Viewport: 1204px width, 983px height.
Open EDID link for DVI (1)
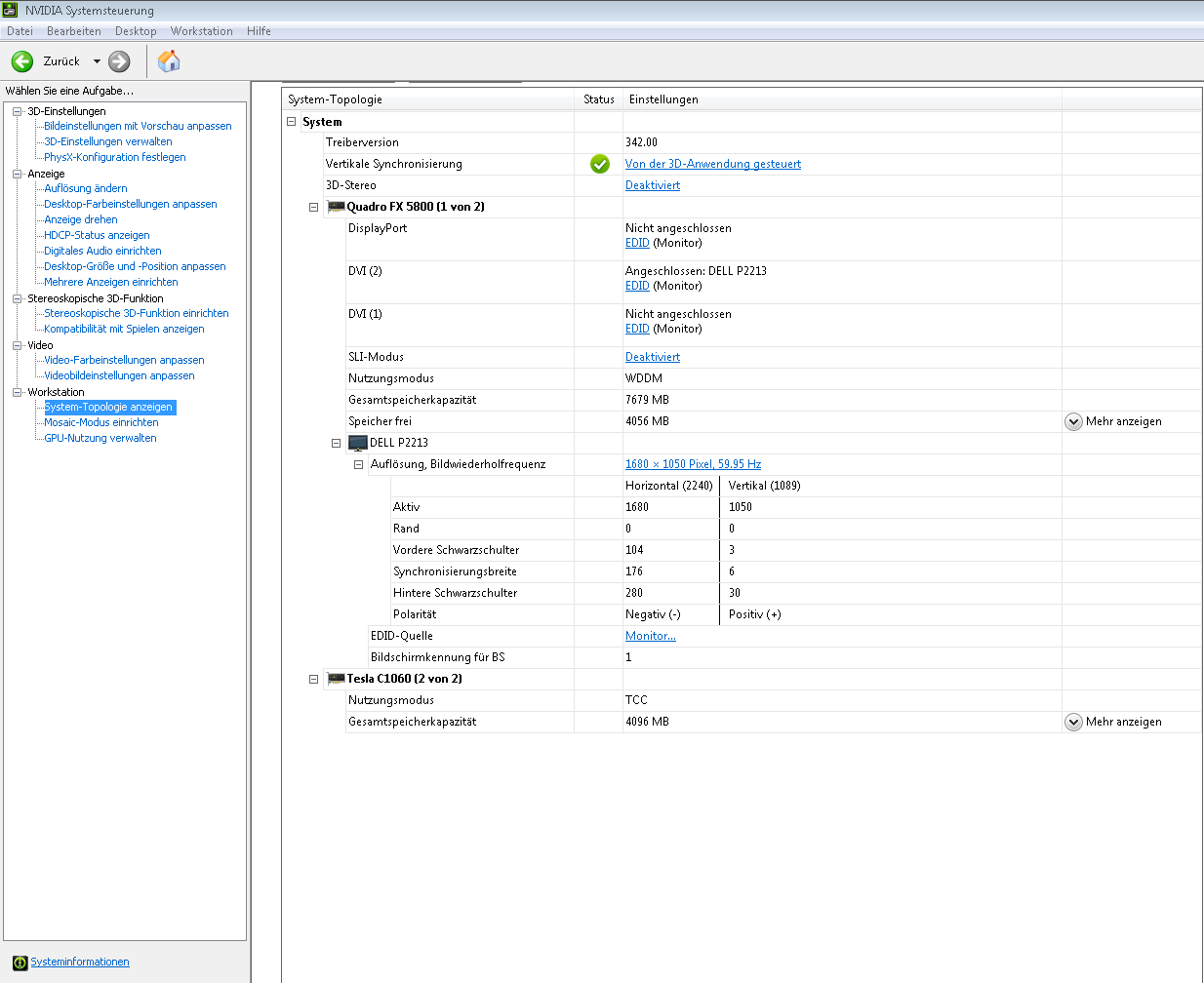[x=637, y=329]
